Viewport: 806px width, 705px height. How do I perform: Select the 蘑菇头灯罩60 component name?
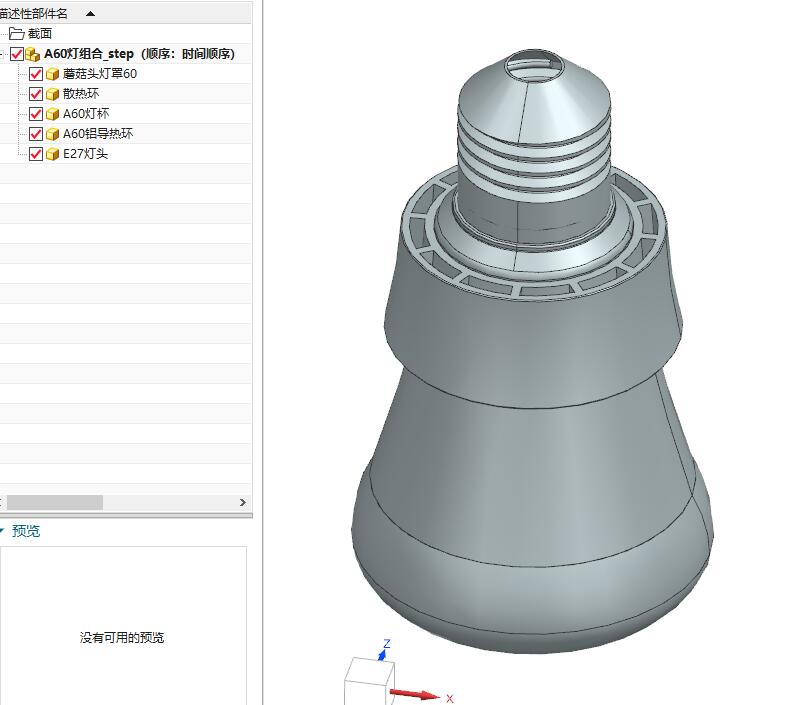(100, 73)
